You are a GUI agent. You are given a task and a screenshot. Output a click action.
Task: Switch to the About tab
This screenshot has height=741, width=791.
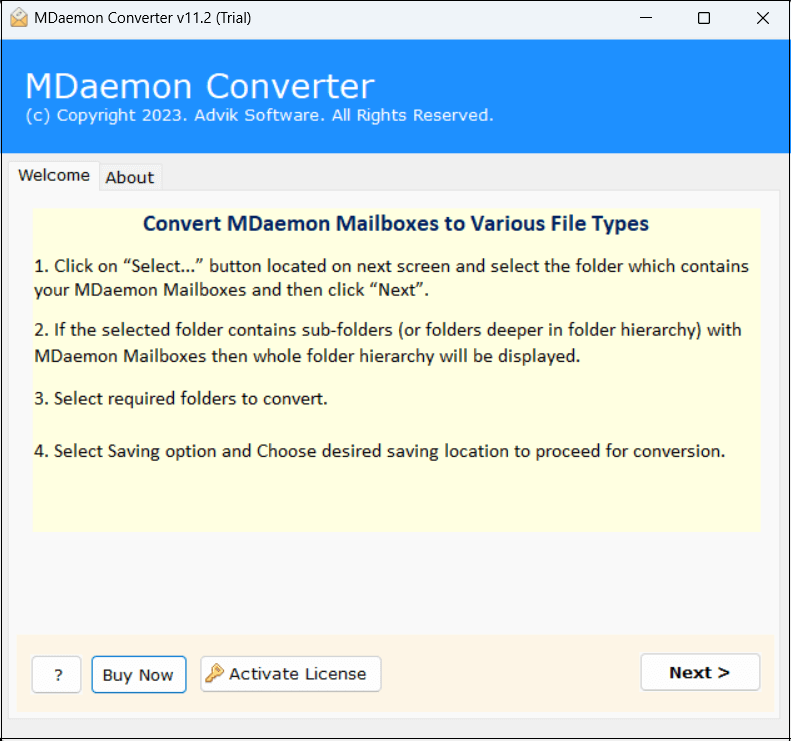click(130, 178)
